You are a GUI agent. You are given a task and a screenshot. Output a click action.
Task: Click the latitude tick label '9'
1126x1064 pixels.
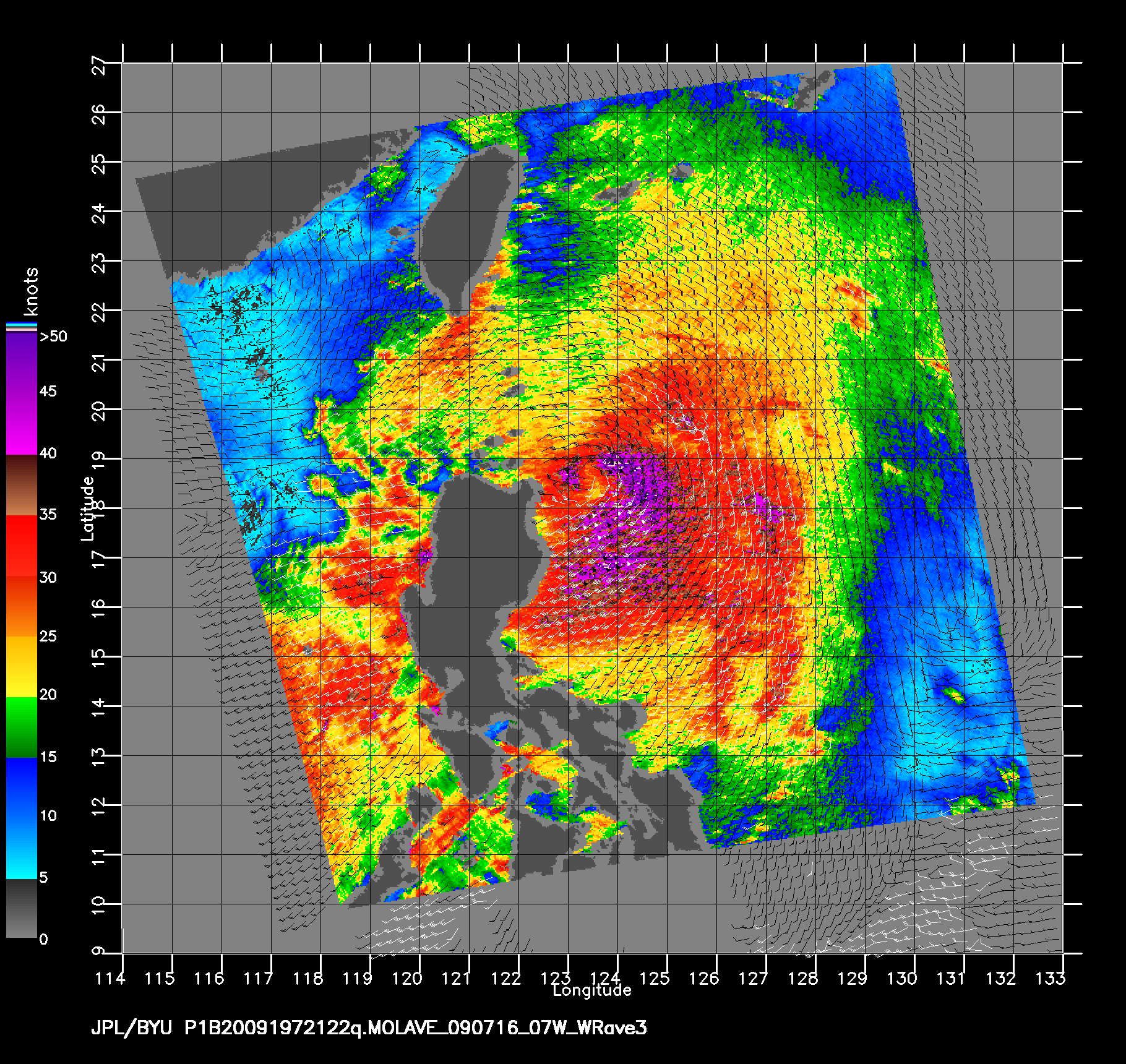pyautogui.click(x=98, y=951)
